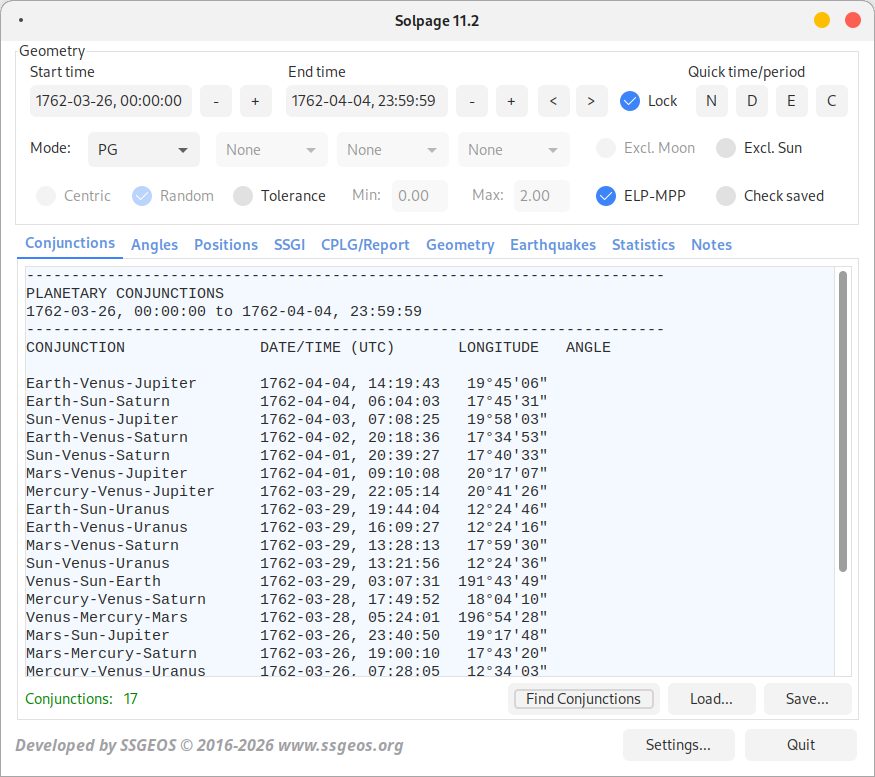Open the CPLG/Report tab
The height and width of the screenshot is (777, 875).
366,244
